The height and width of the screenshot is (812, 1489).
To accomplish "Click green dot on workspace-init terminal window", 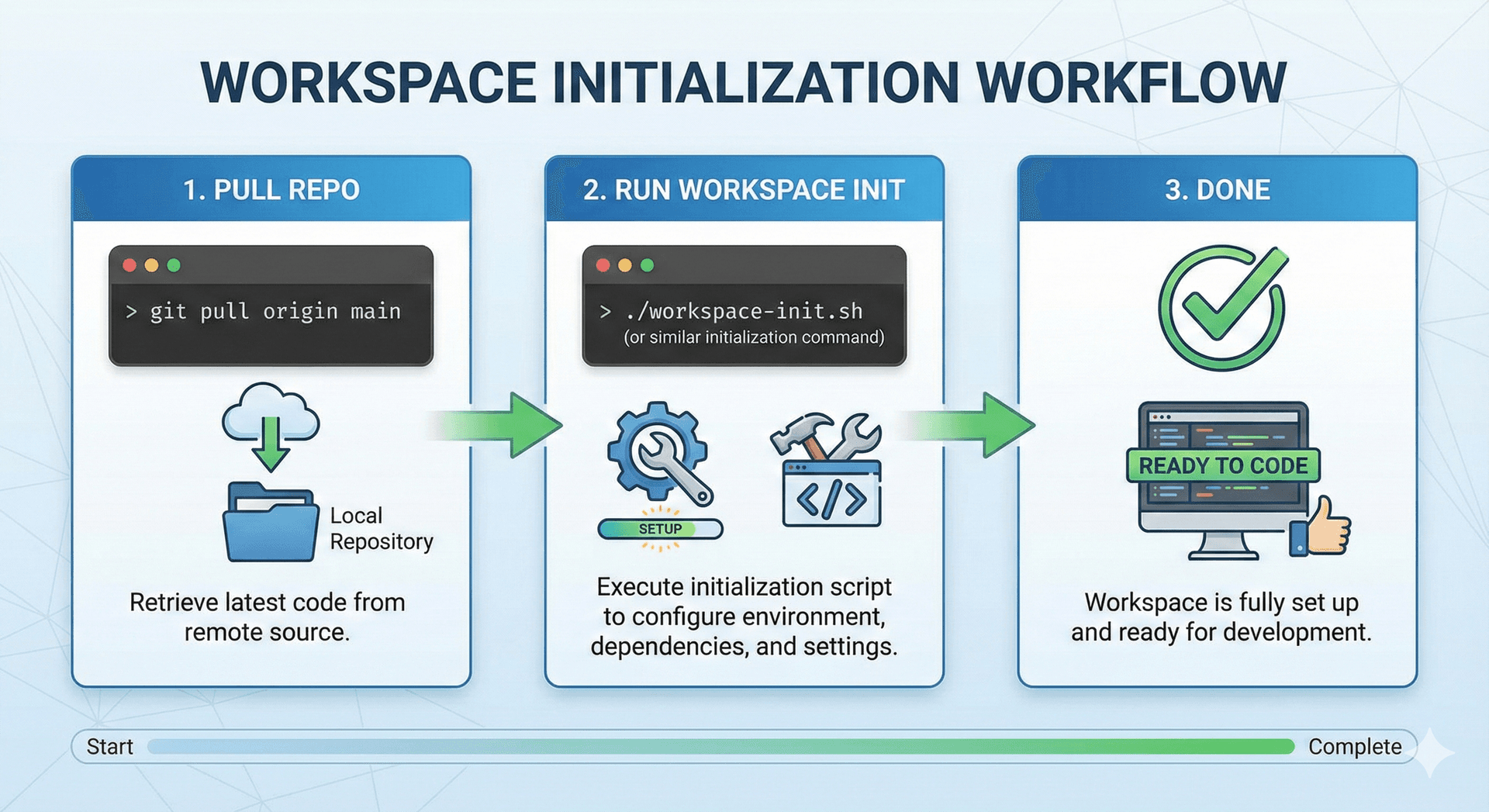I will pos(648,265).
